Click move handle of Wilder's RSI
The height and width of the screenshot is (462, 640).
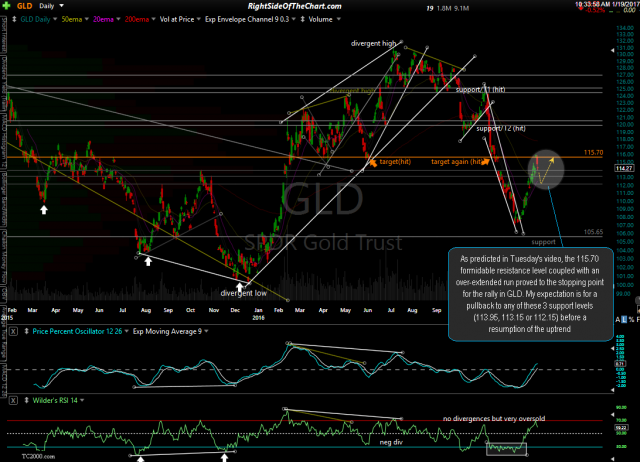pyautogui.click(x=27, y=400)
